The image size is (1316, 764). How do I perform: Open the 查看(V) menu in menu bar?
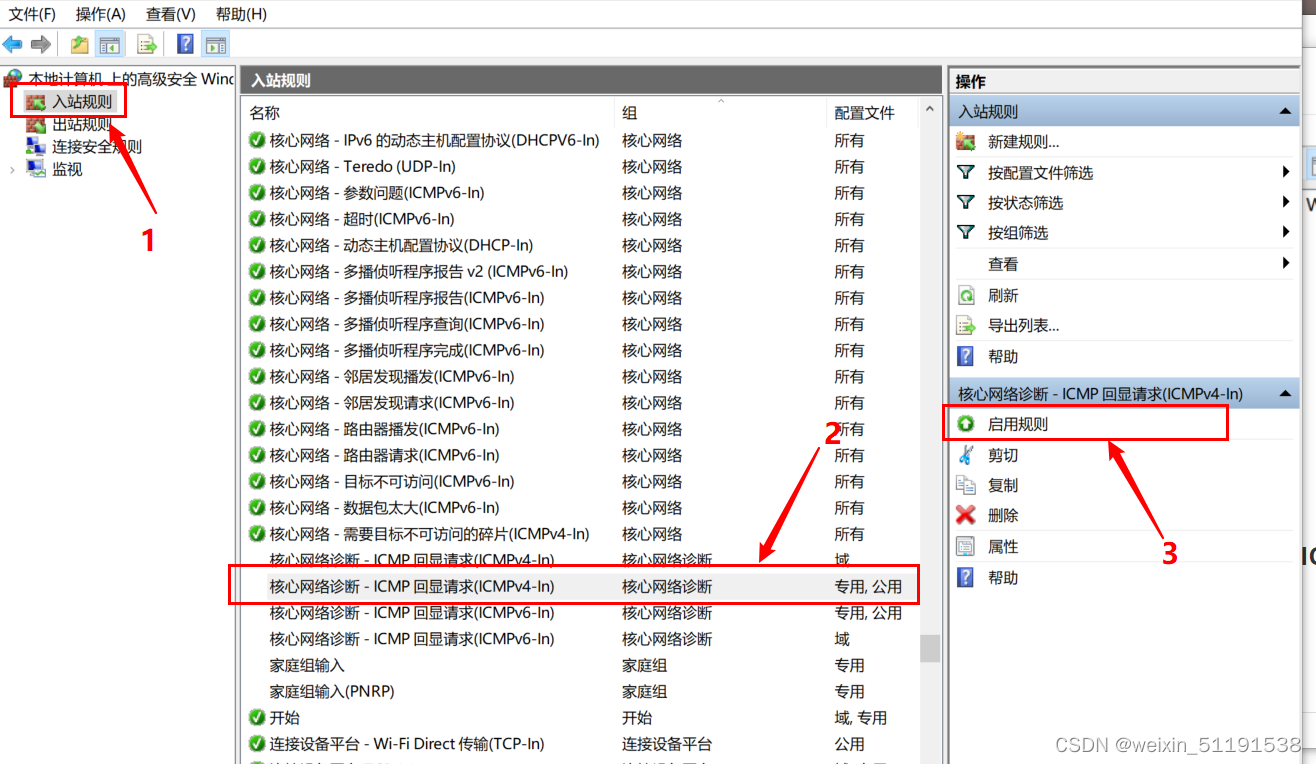(171, 14)
